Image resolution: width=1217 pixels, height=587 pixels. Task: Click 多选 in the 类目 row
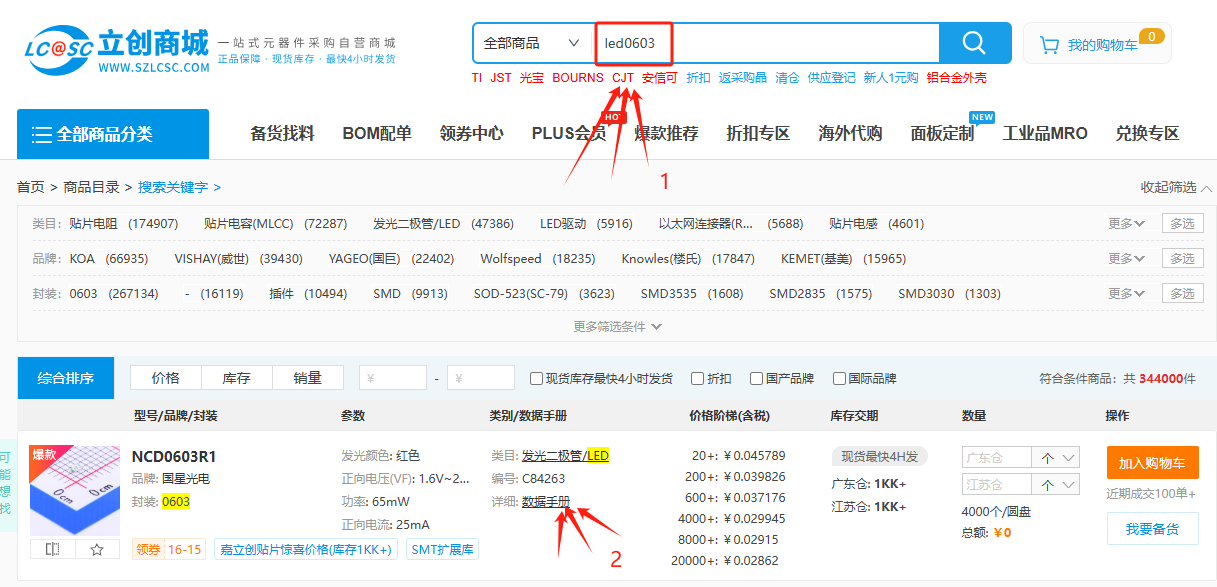1183,224
